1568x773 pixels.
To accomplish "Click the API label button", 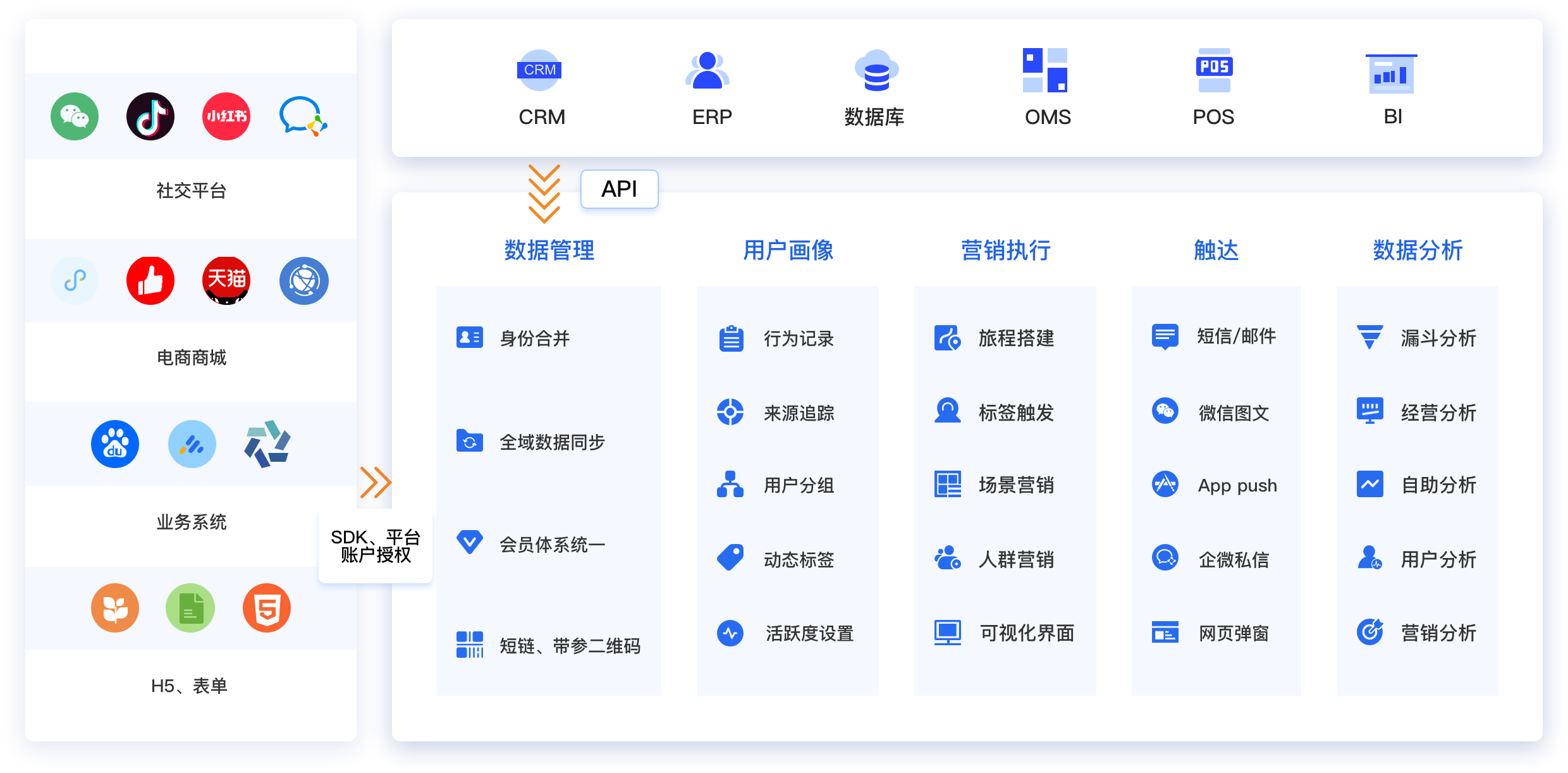I will click(620, 189).
